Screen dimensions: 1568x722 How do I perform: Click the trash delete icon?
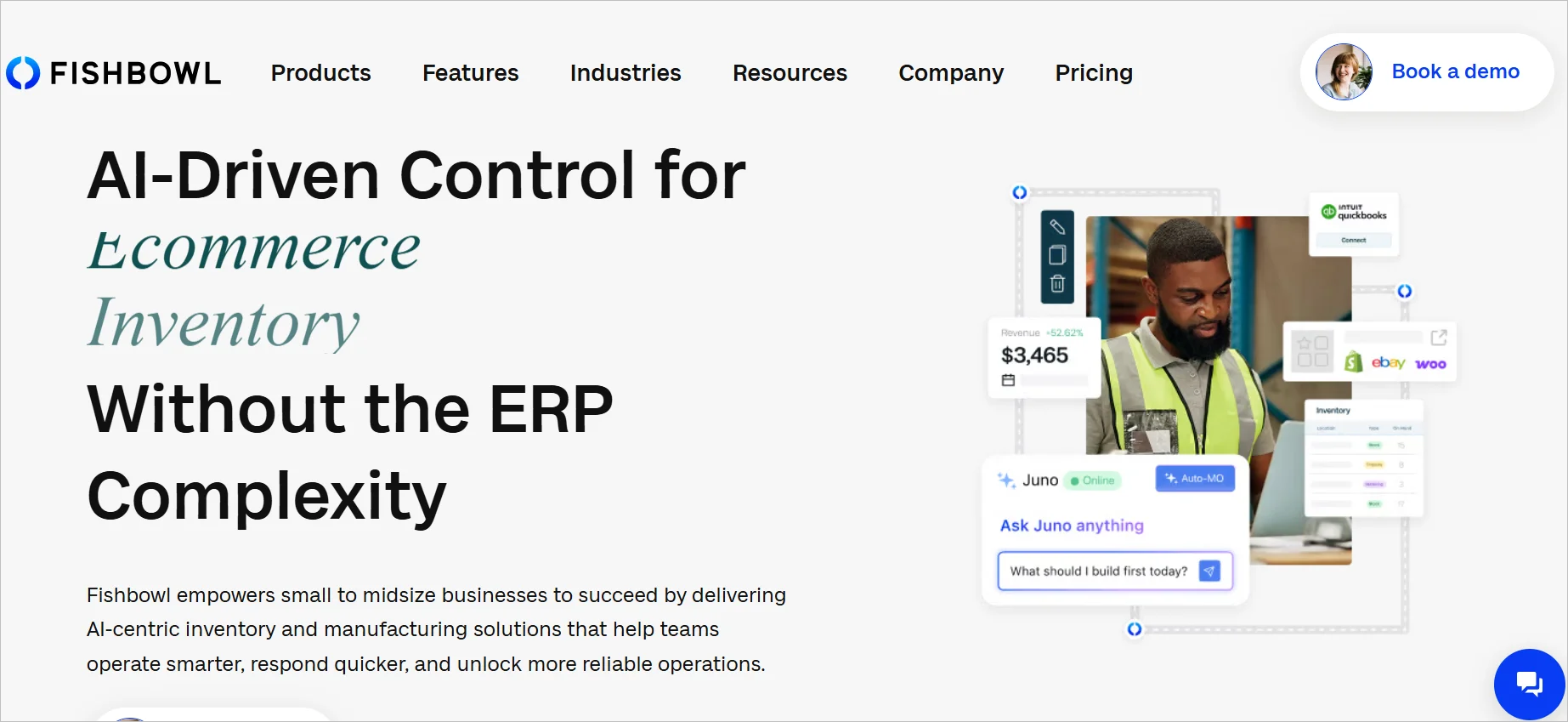point(1056,281)
